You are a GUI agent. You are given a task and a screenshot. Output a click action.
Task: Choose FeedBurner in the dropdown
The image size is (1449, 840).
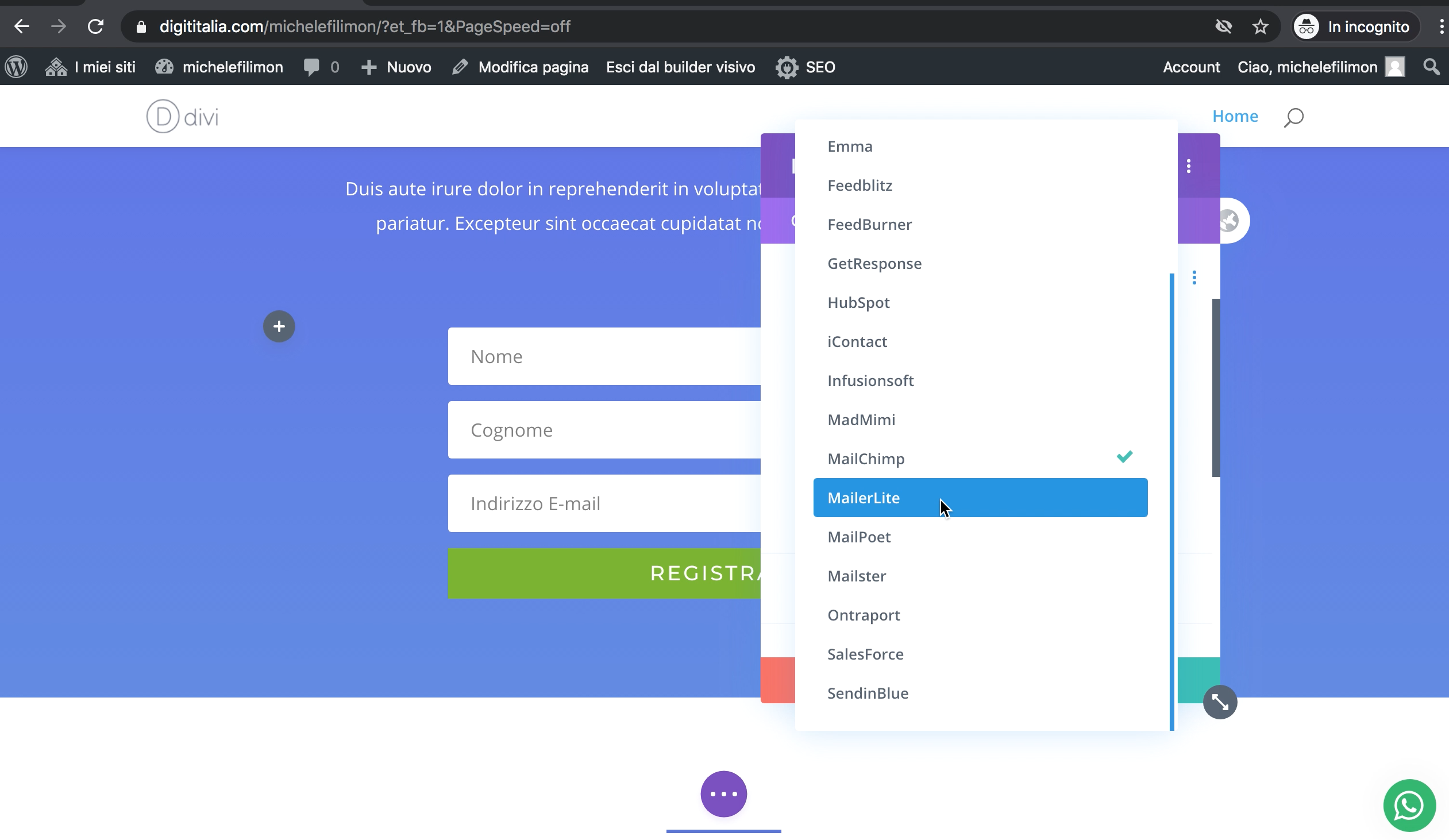point(980,224)
